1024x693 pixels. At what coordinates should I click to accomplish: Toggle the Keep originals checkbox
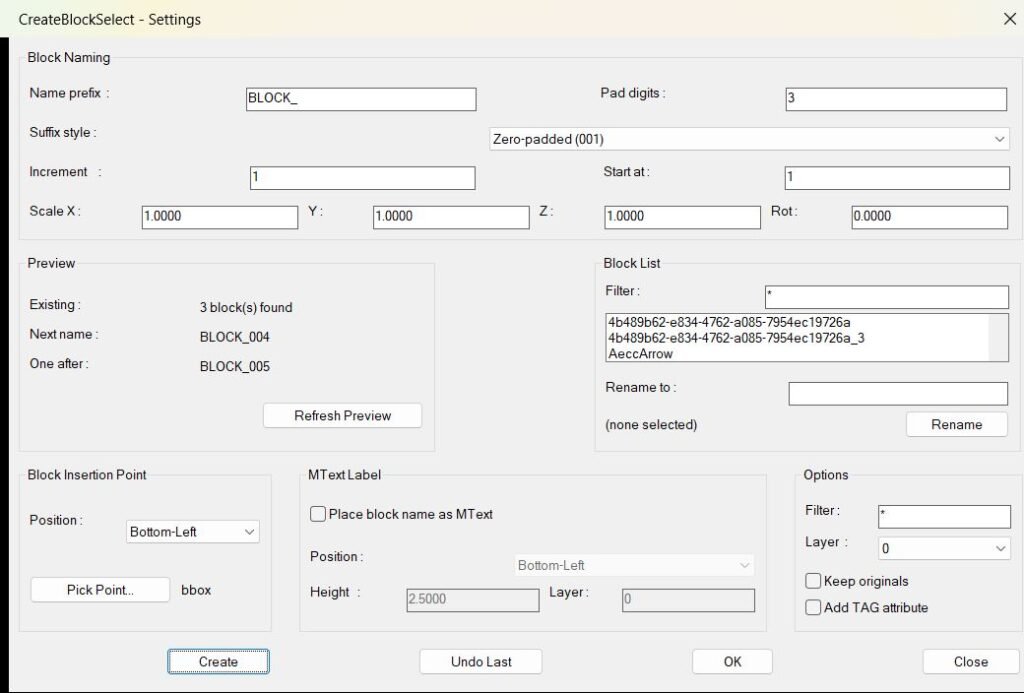tap(813, 581)
